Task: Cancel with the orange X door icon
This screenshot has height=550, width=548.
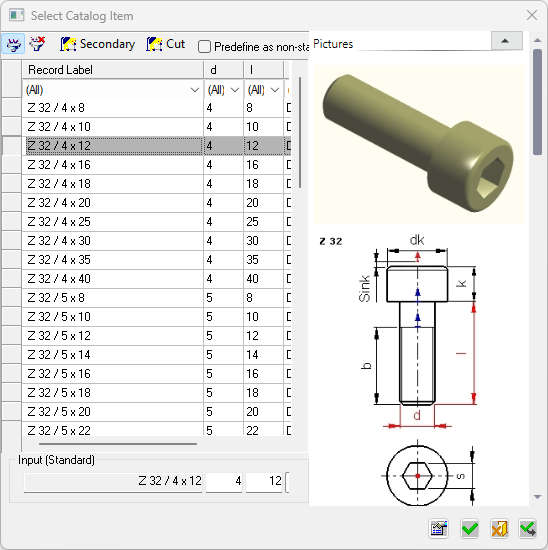Action: pyautogui.click(x=500, y=528)
